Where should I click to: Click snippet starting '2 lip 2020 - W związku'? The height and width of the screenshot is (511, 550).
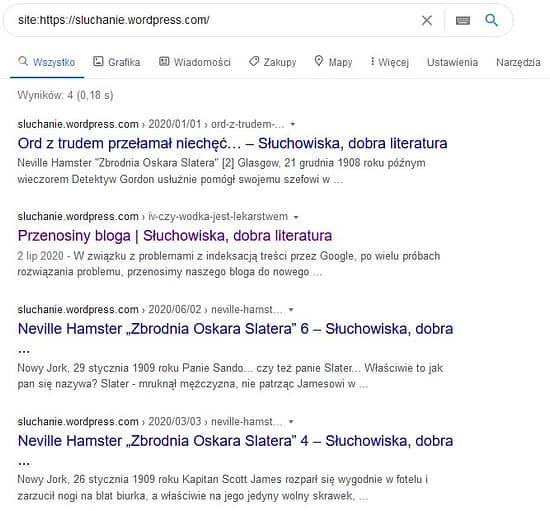tap(229, 264)
